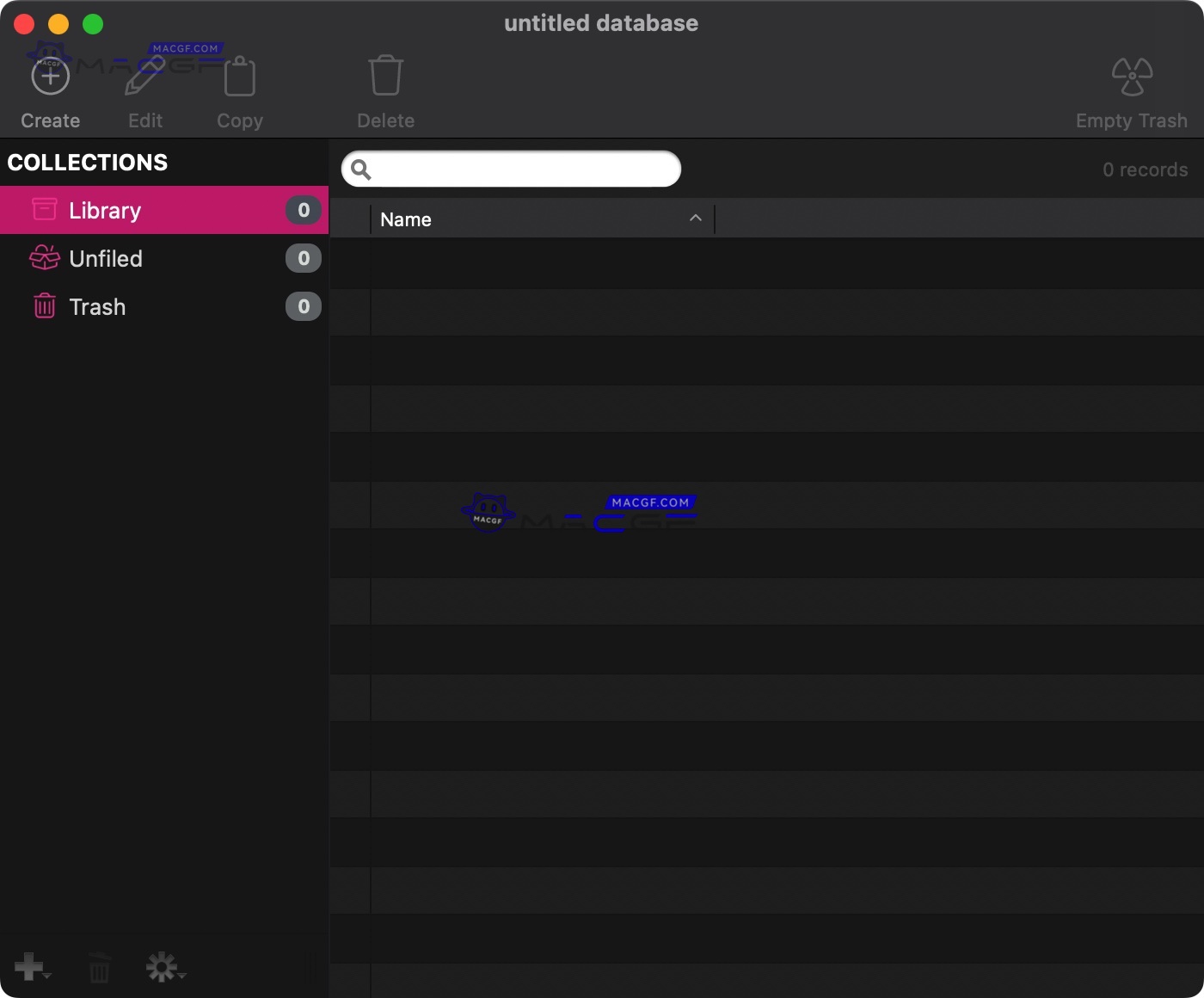The height and width of the screenshot is (998, 1204).
Task: Select the Edit record pencil icon
Action: [144, 75]
